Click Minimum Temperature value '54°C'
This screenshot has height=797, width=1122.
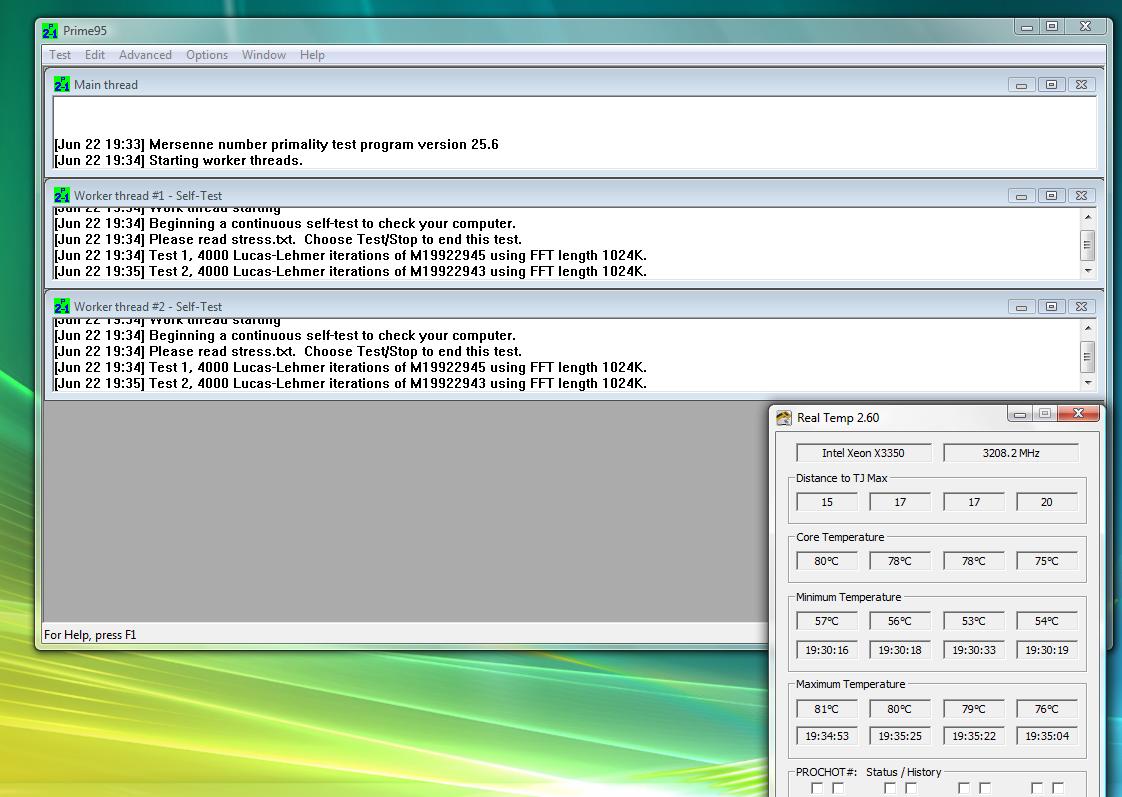1046,621
